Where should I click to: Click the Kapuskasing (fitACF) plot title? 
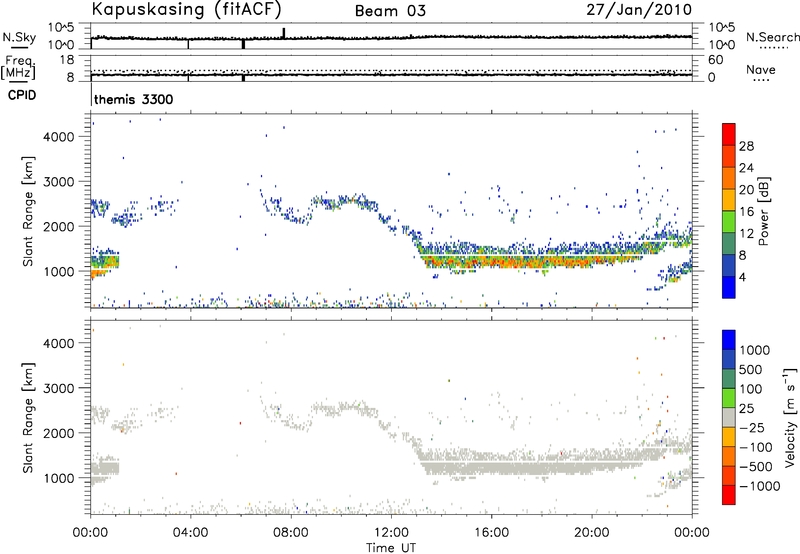point(186,9)
